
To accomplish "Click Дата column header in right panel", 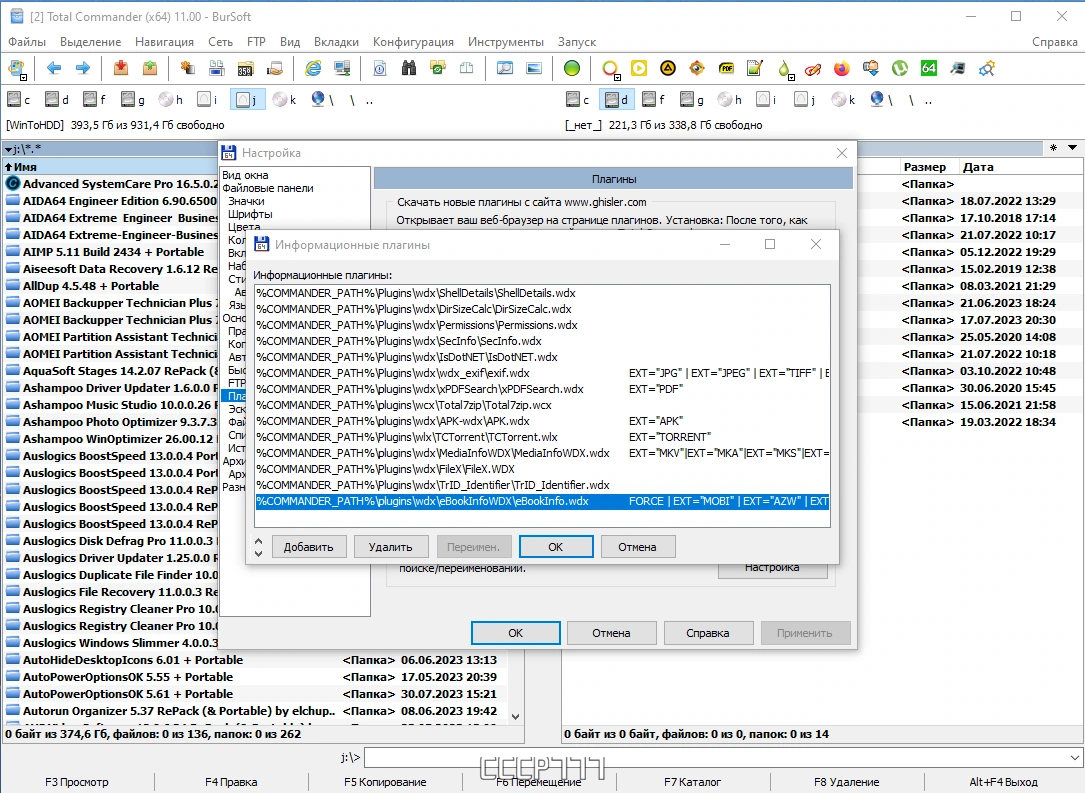I will [x=978, y=167].
